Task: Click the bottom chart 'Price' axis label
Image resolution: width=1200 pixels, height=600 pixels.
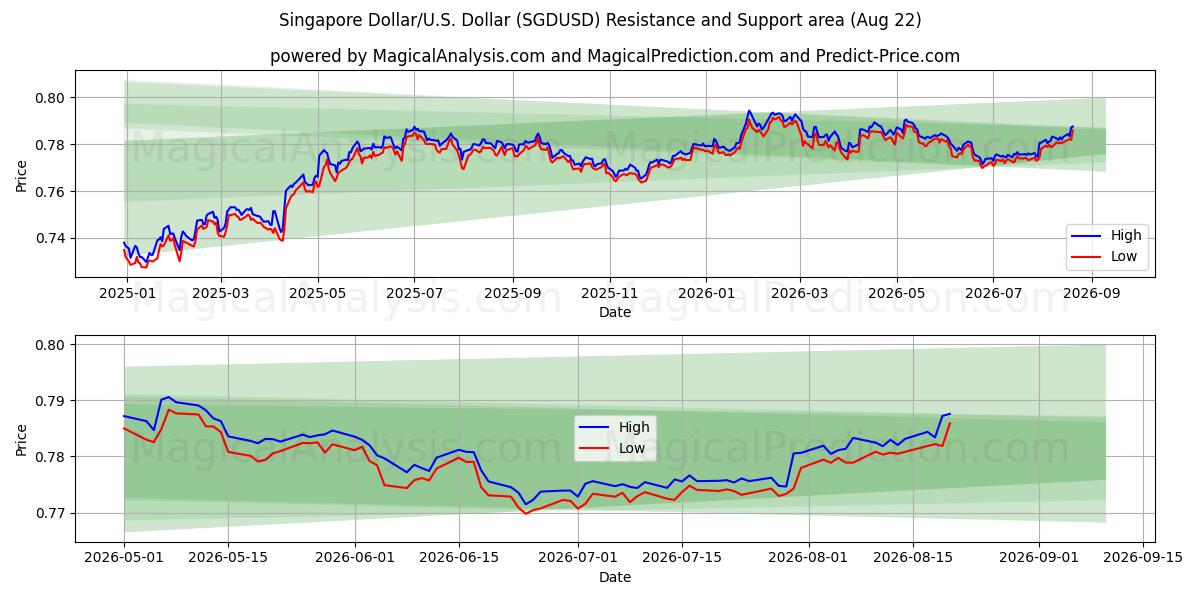Action: [22, 439]
